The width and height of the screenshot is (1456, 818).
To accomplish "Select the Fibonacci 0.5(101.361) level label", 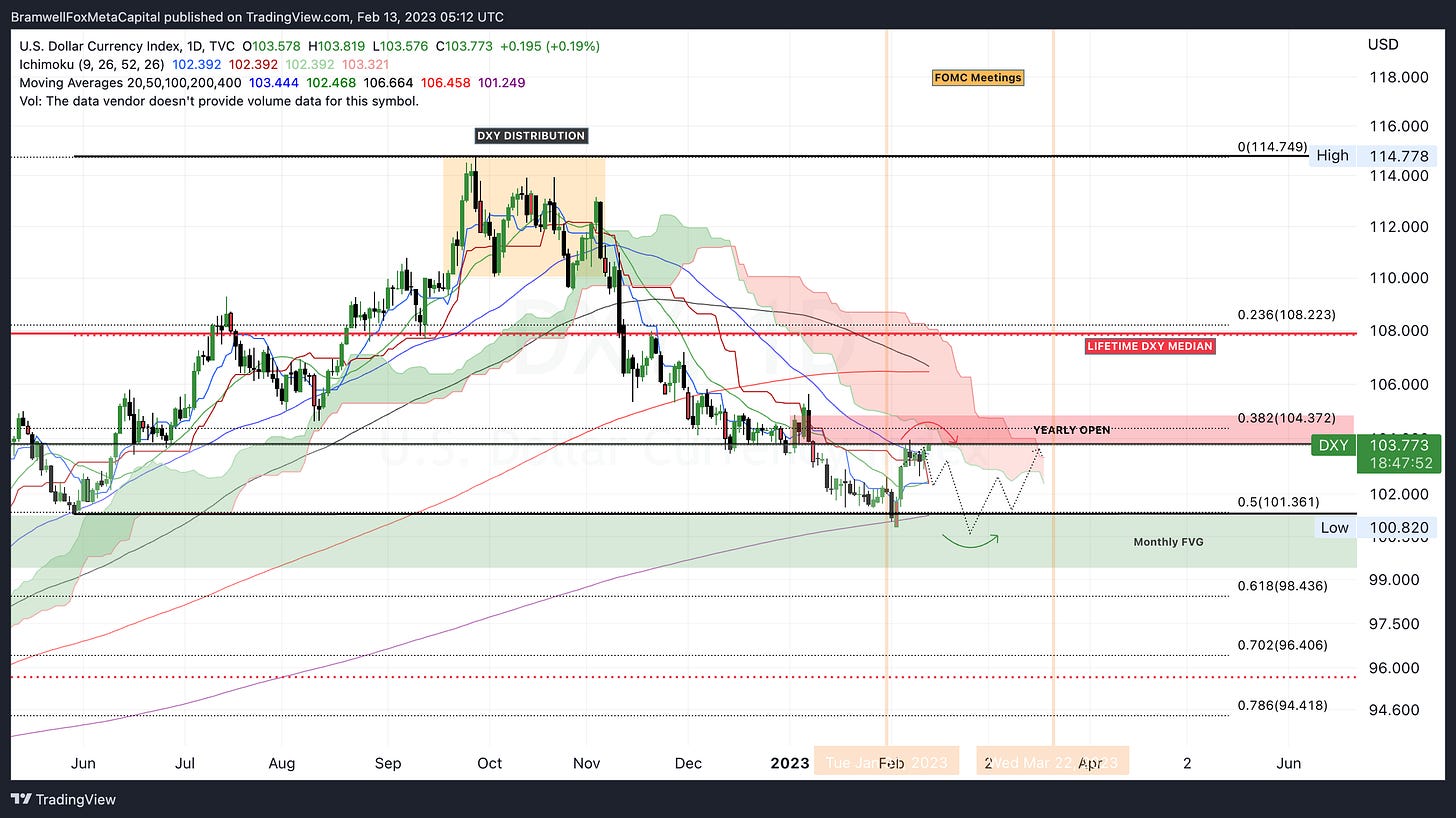I will (x=1276, y=502).
